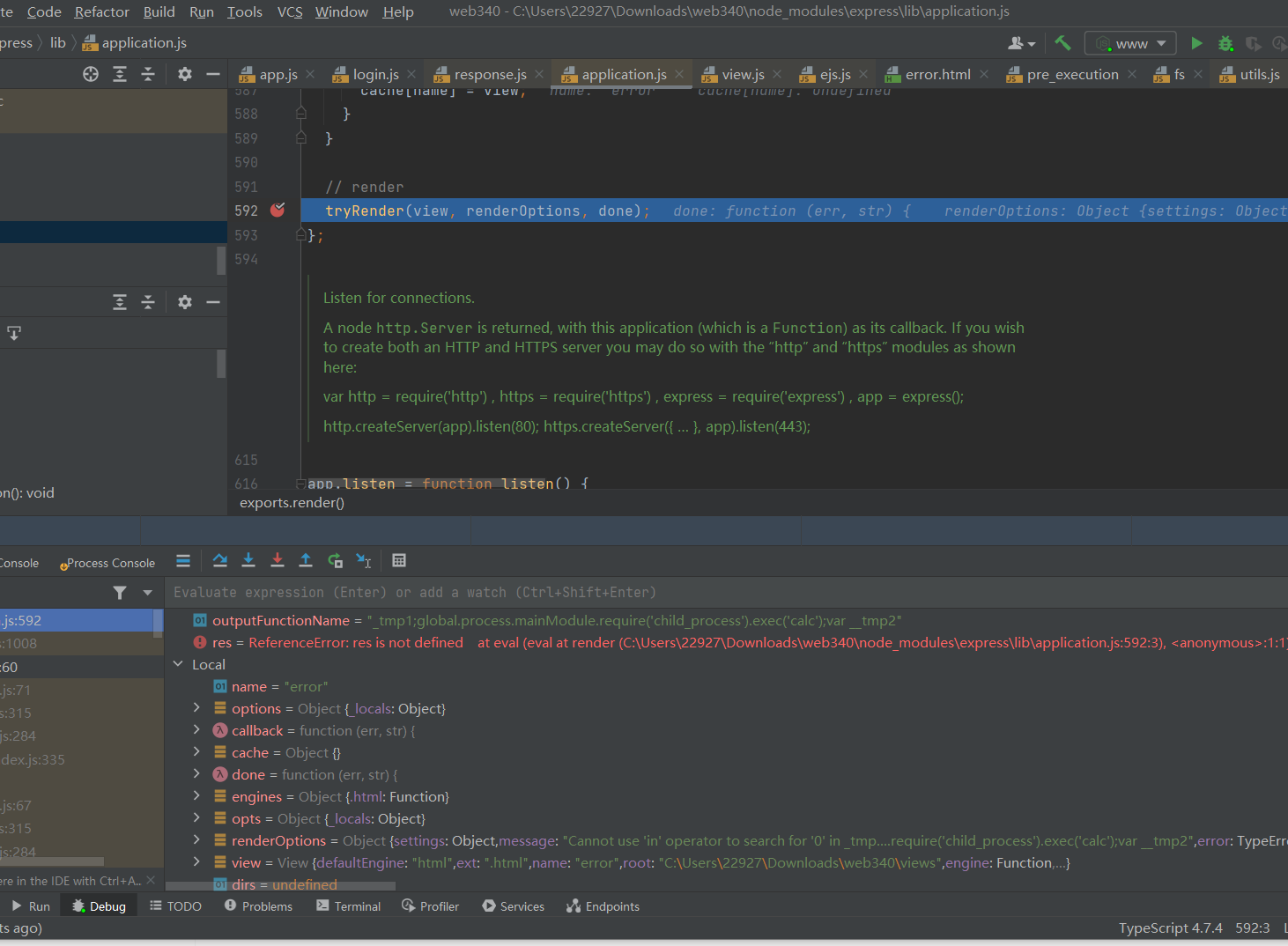Open the frames filter dropdown arrow
1288x946 pixels.
coord(147,593)
